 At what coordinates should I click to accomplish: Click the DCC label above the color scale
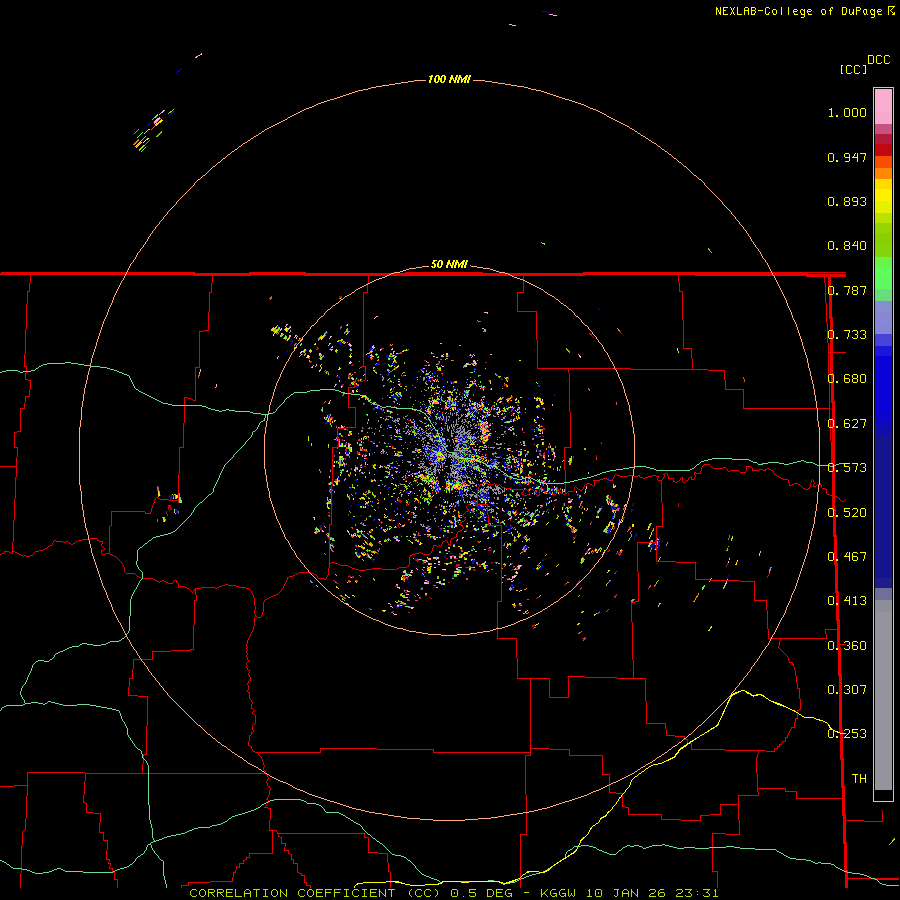[x=879, y=60]
